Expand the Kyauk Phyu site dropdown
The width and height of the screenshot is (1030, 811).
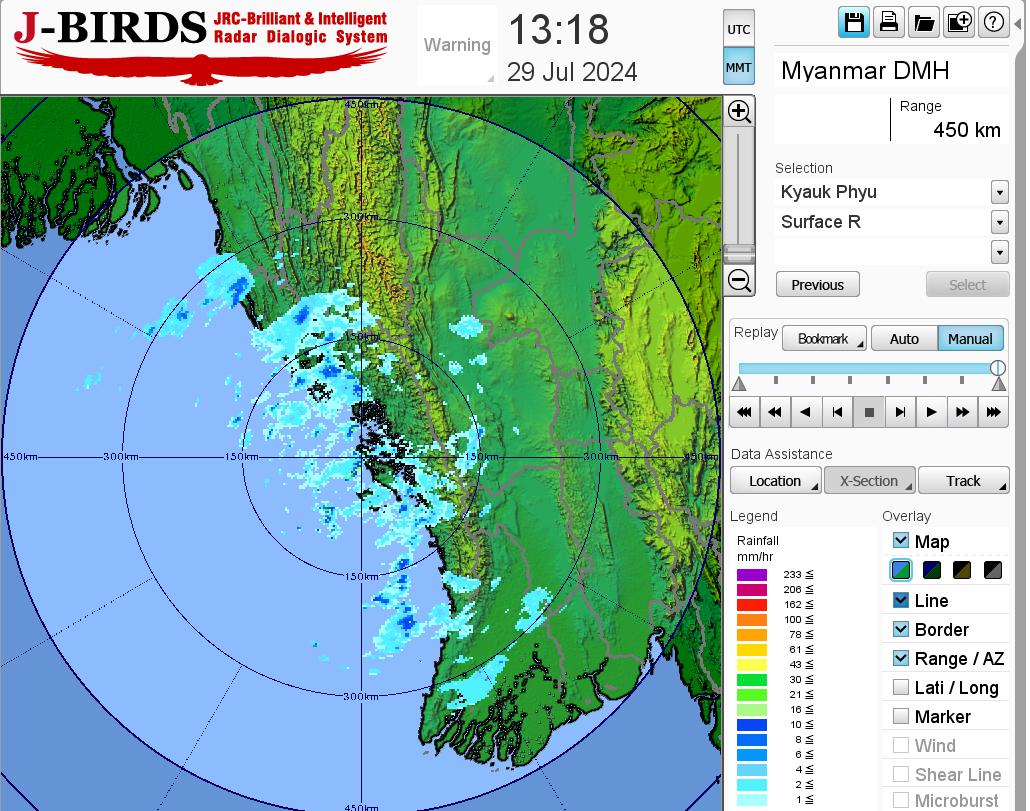tap(999, 192)
